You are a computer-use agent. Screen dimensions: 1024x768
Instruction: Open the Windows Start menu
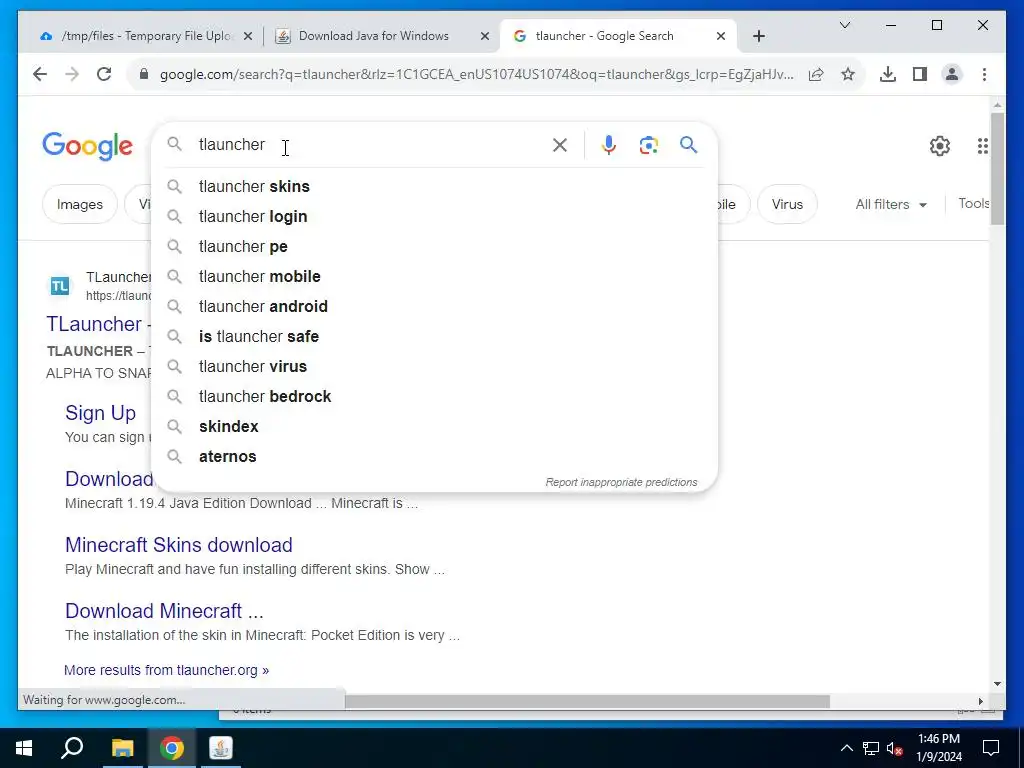pyautogui.click(x=24, y=748)
